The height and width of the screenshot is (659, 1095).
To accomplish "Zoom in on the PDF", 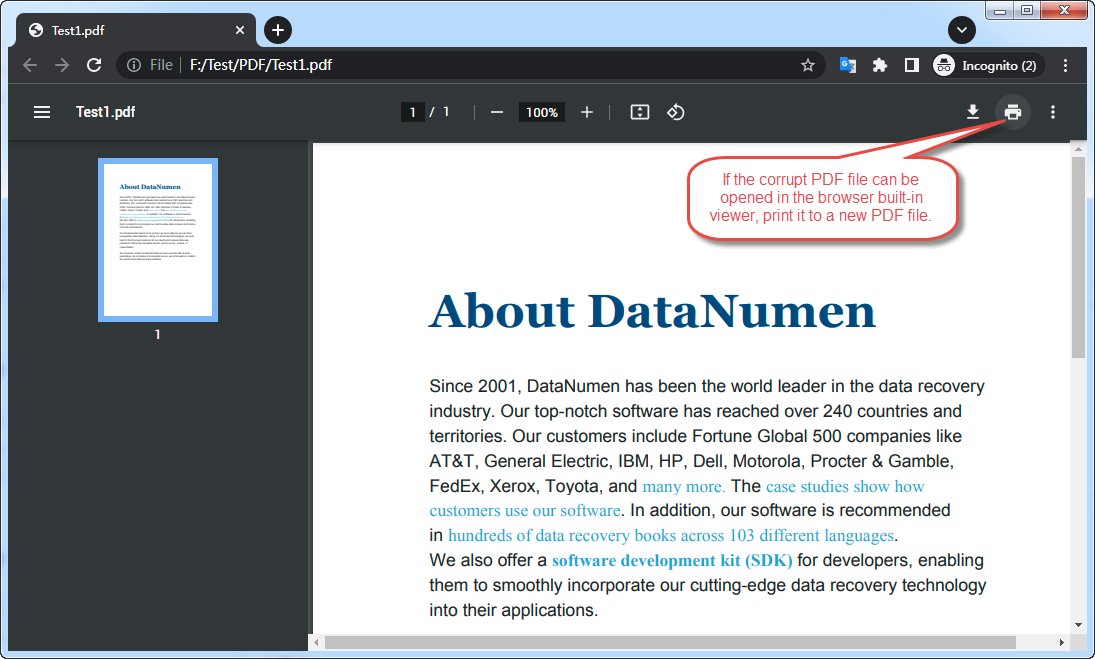I will [x=587, y=112].
